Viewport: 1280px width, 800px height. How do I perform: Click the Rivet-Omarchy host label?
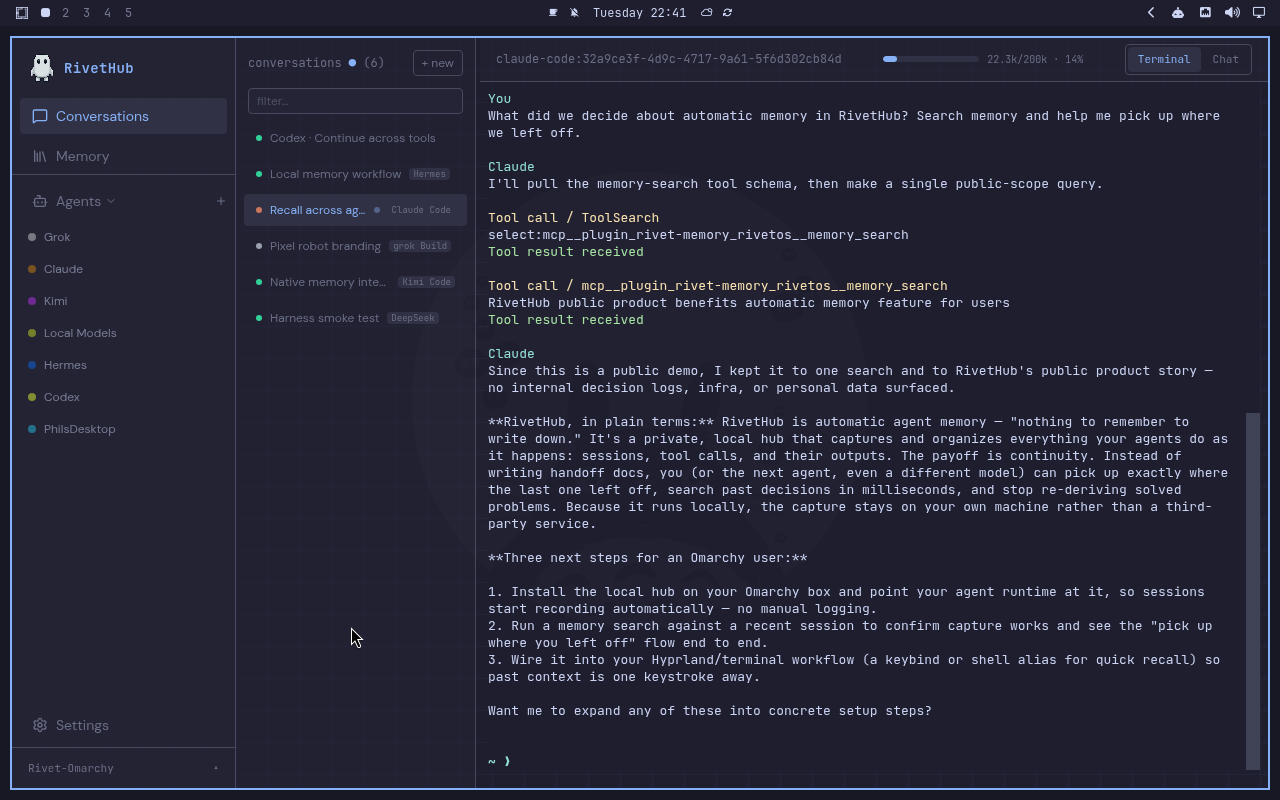(71, 768)
